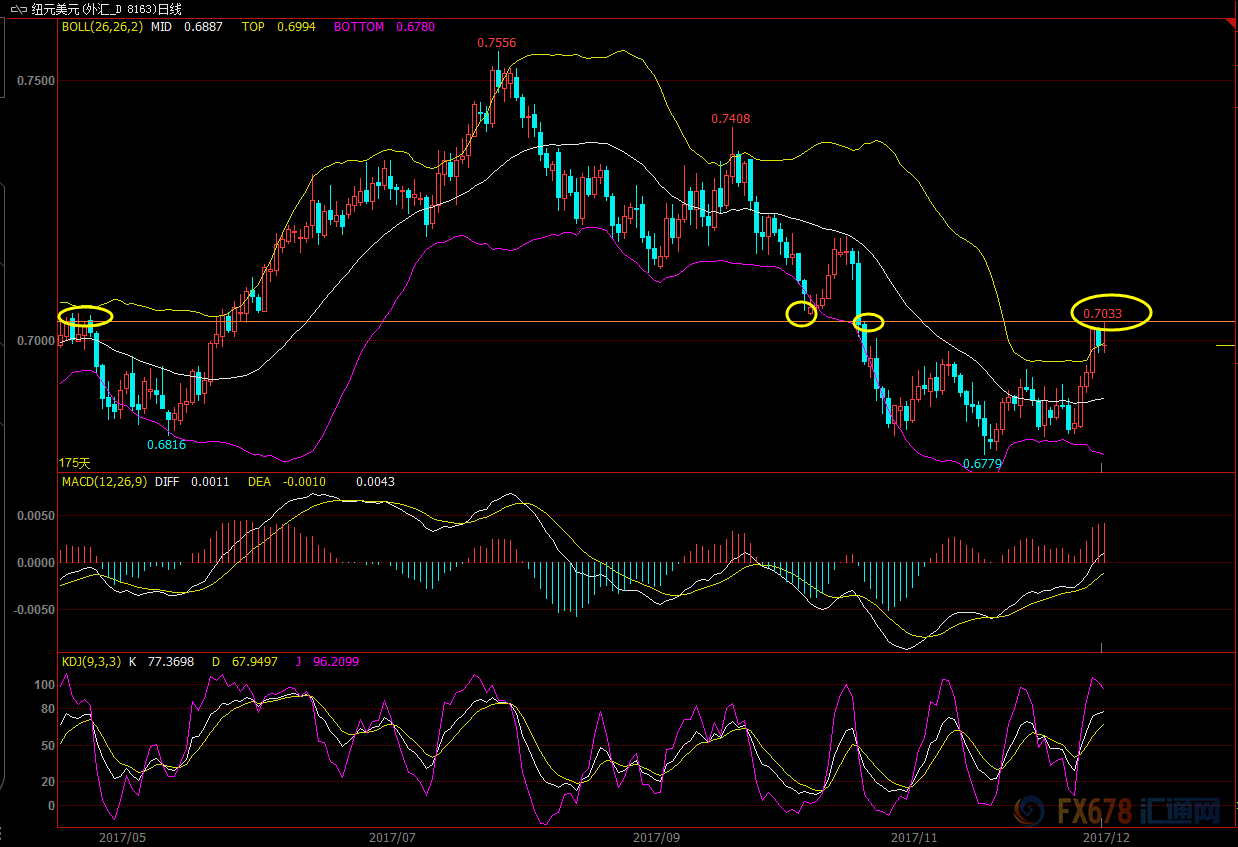
Task: Click the 0.7408 peak price label
Action: click(x=730, y=118)
